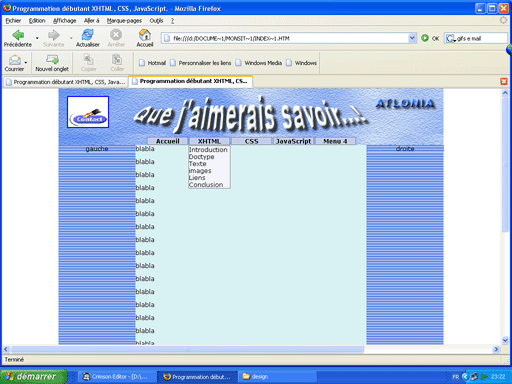Click the JavaScript navigation button
The image size is (512, 384).
click(294, 141)
